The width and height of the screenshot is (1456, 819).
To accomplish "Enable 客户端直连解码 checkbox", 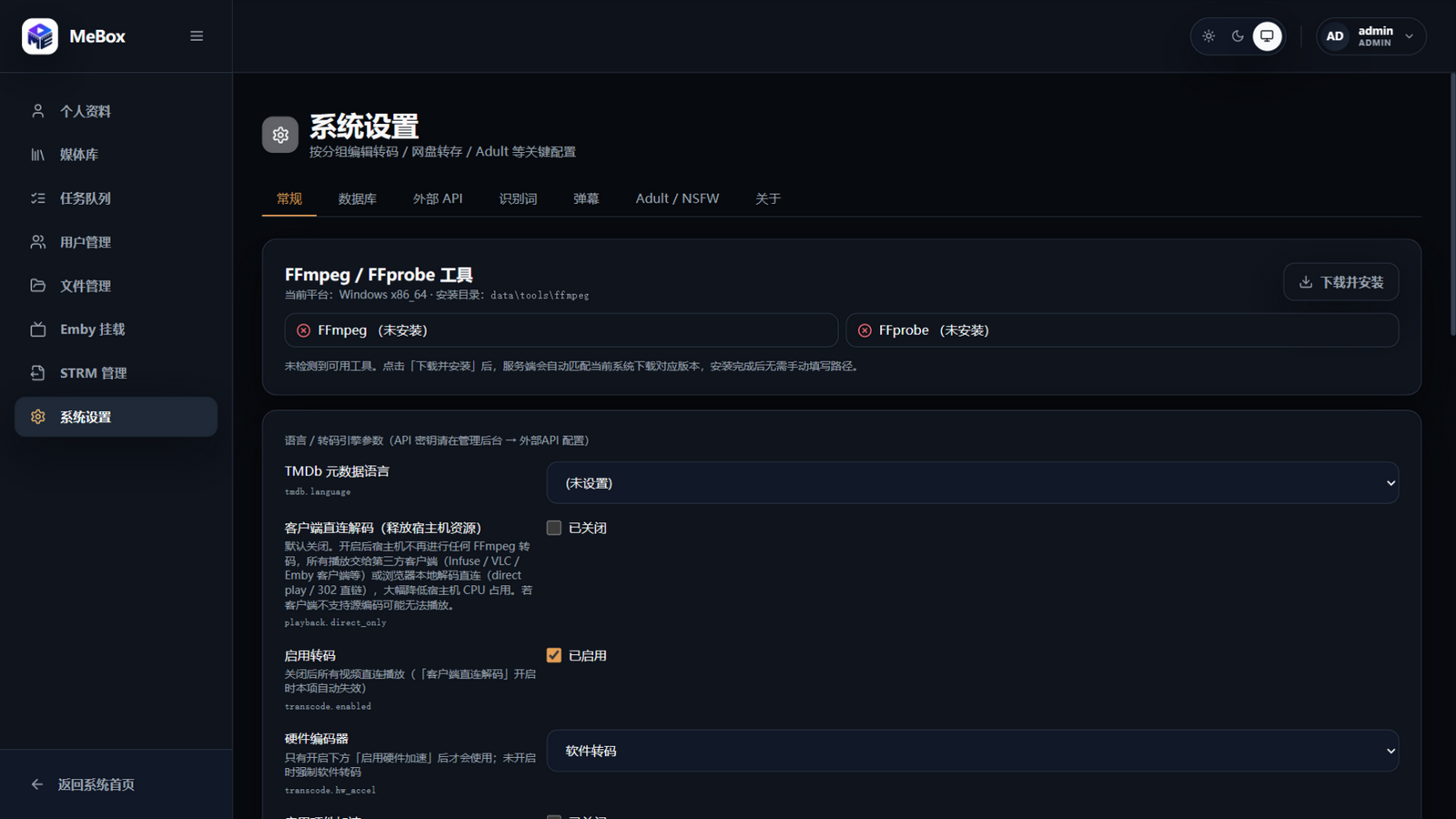I will click(553, 528).
